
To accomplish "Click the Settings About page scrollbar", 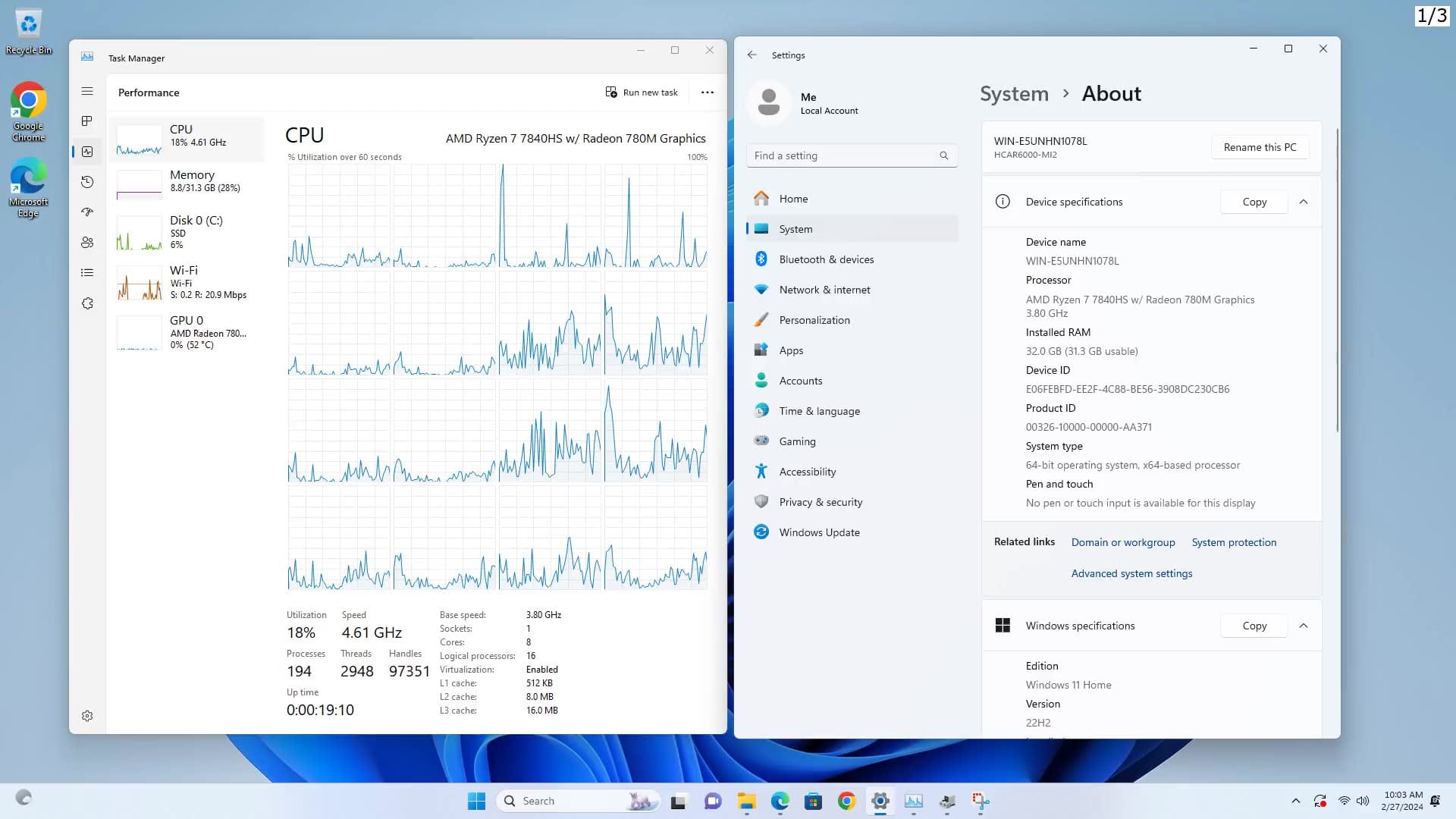I will 1337,281.
